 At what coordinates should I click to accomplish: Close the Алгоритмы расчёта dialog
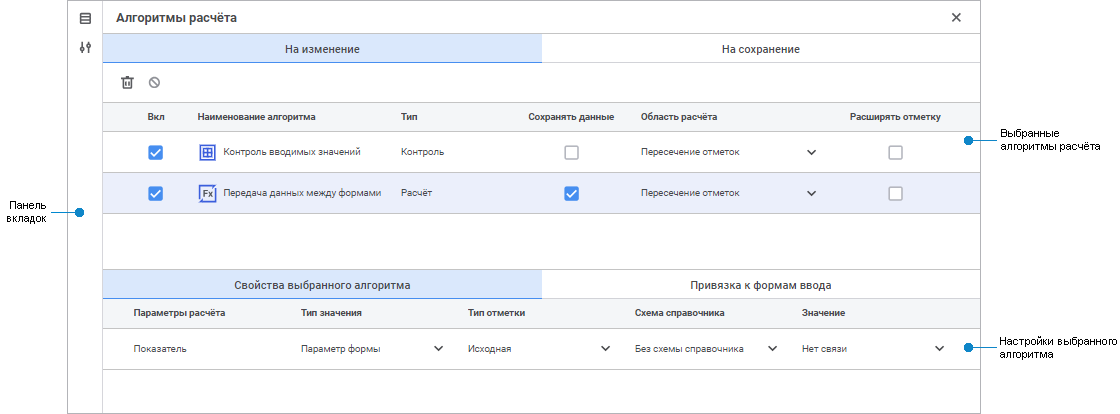pos(956,18)
